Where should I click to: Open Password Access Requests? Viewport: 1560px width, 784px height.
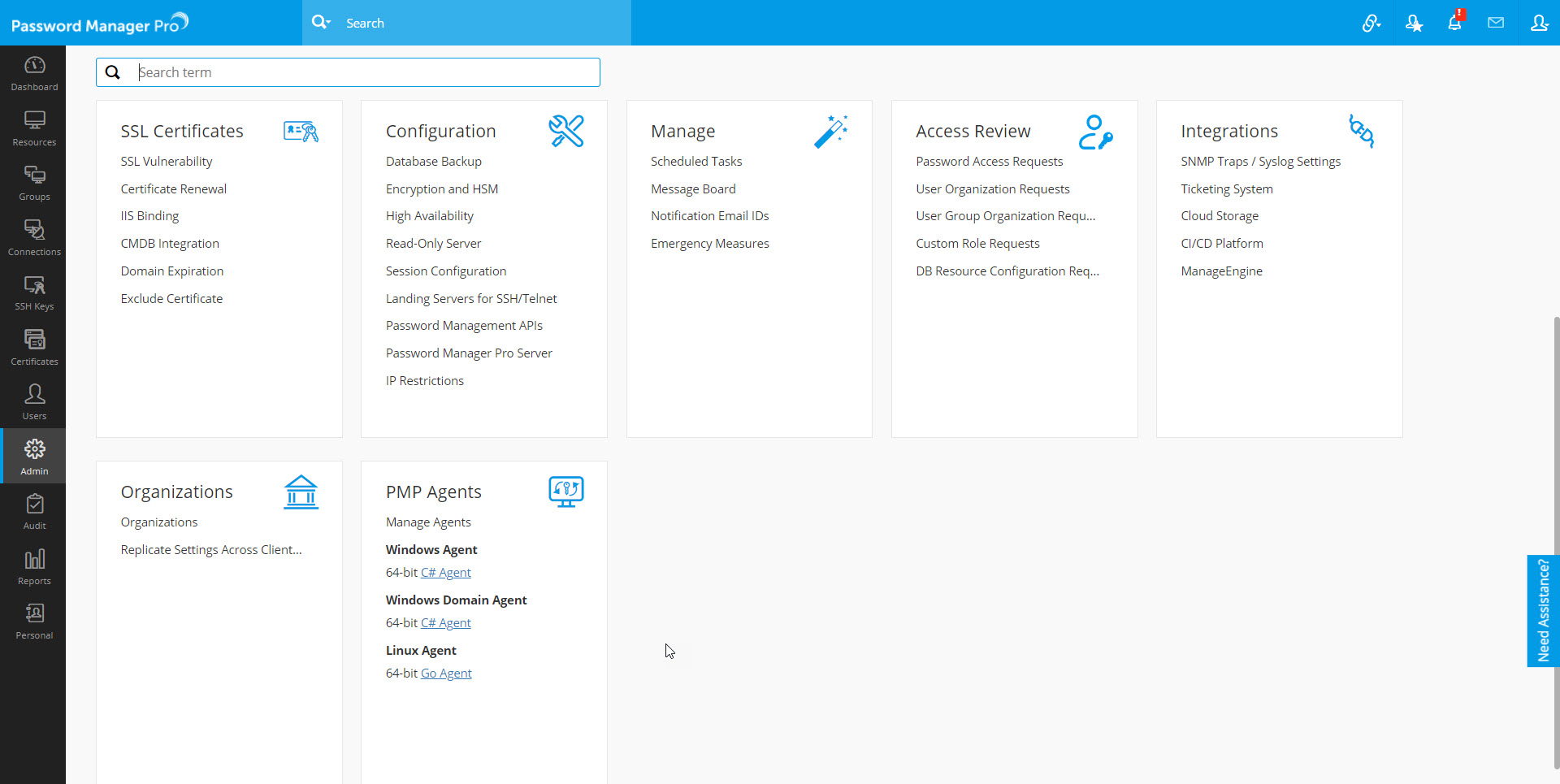(990, 162)
